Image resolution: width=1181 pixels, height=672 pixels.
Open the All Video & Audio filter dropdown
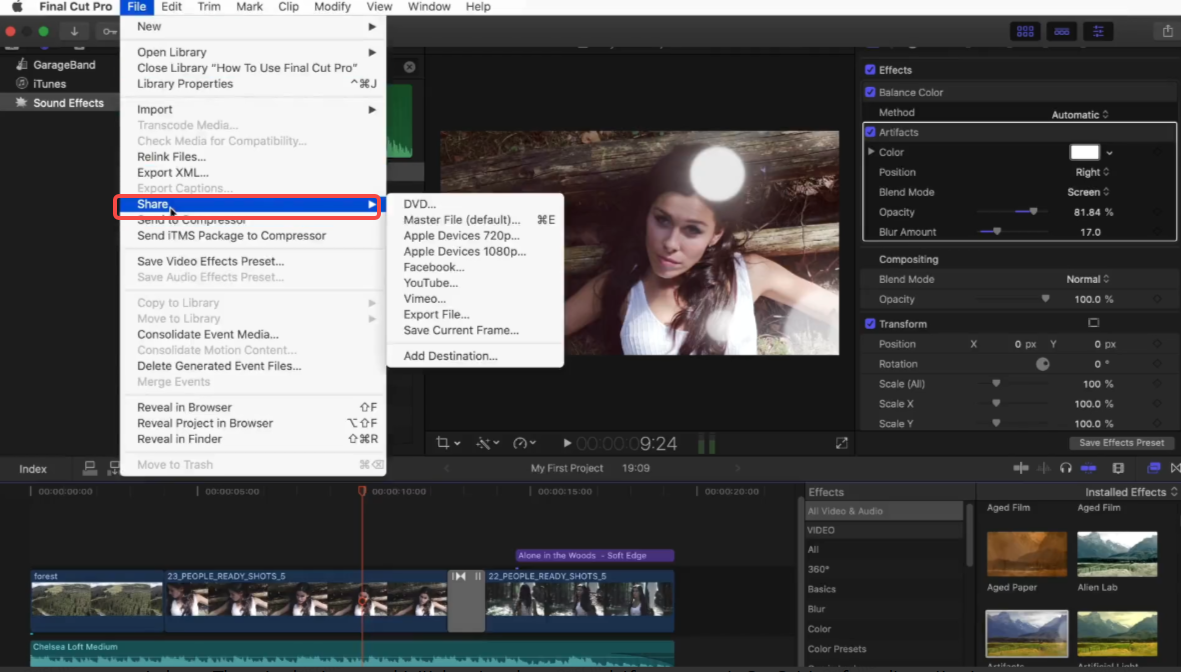click(x=884, y=510)
